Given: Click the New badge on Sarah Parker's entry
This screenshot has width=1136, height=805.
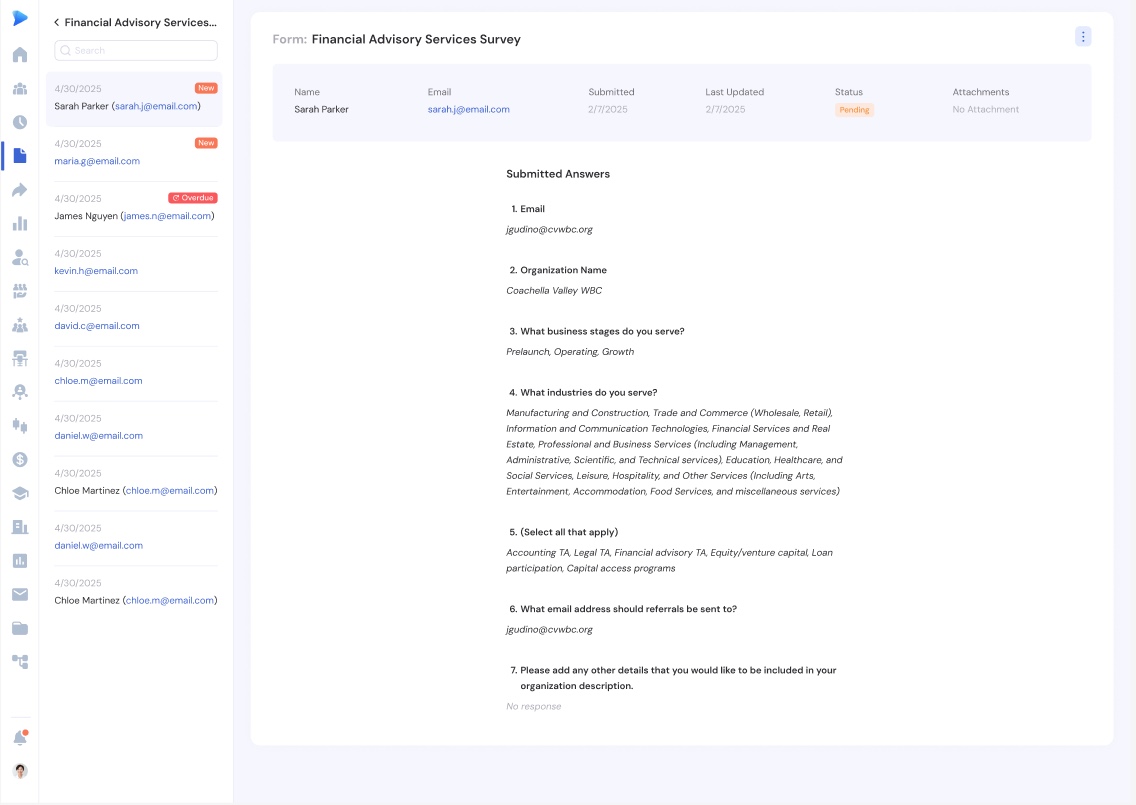Looking at the screenshot, I should point(205,87).
